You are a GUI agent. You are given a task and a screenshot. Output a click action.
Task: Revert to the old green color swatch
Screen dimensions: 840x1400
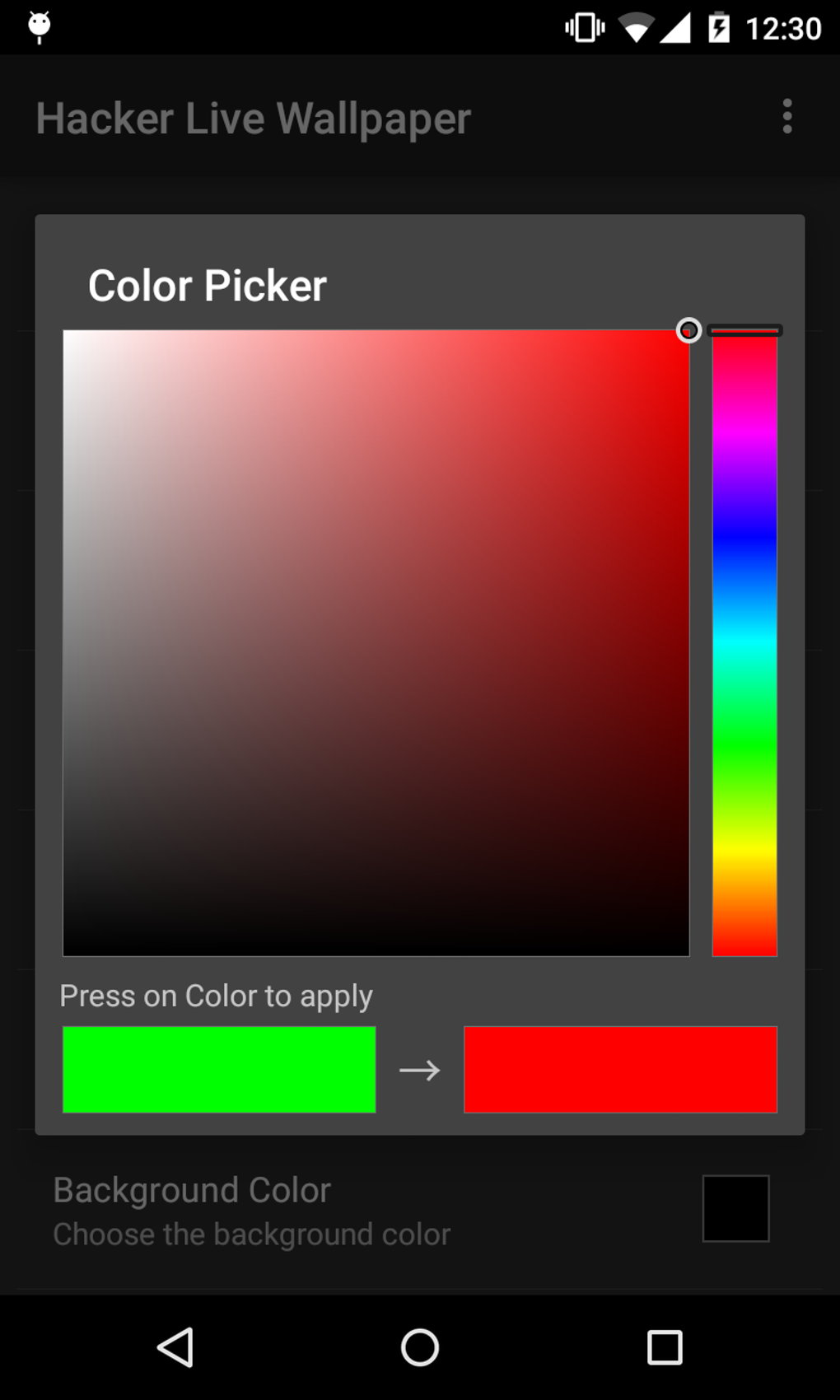click(x=219, y=1069)
